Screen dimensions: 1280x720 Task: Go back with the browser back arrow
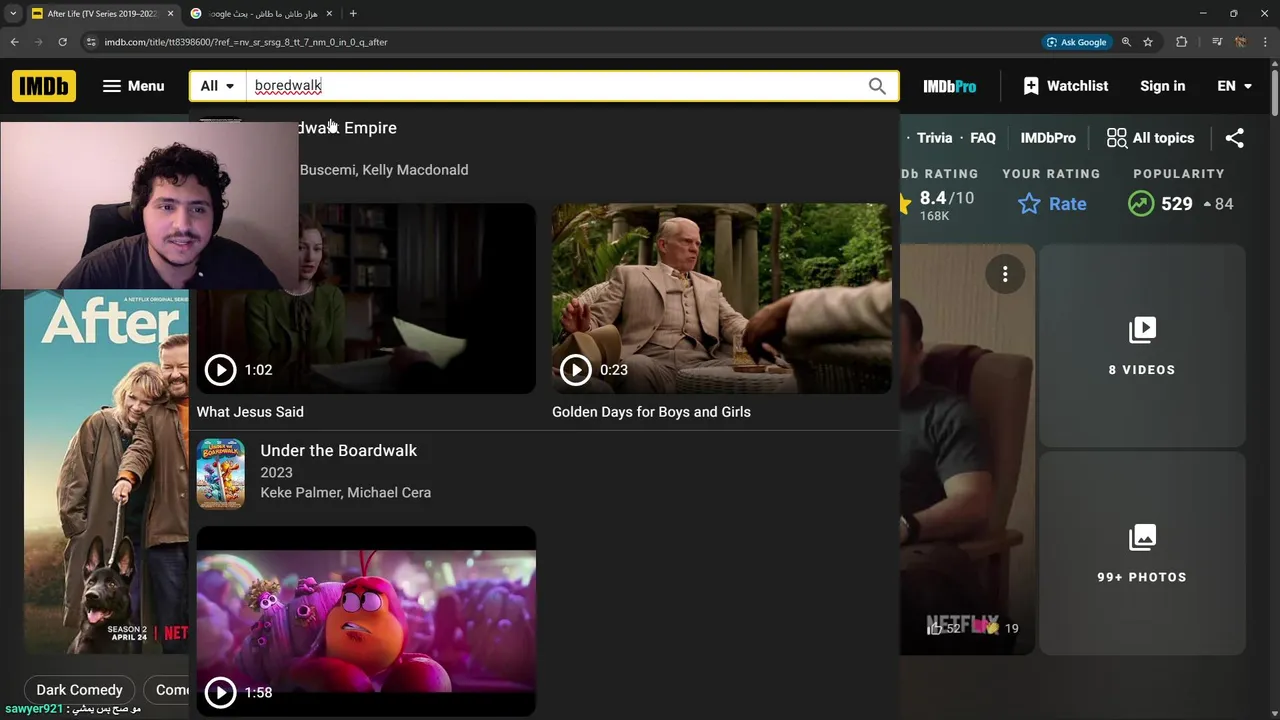14,42
